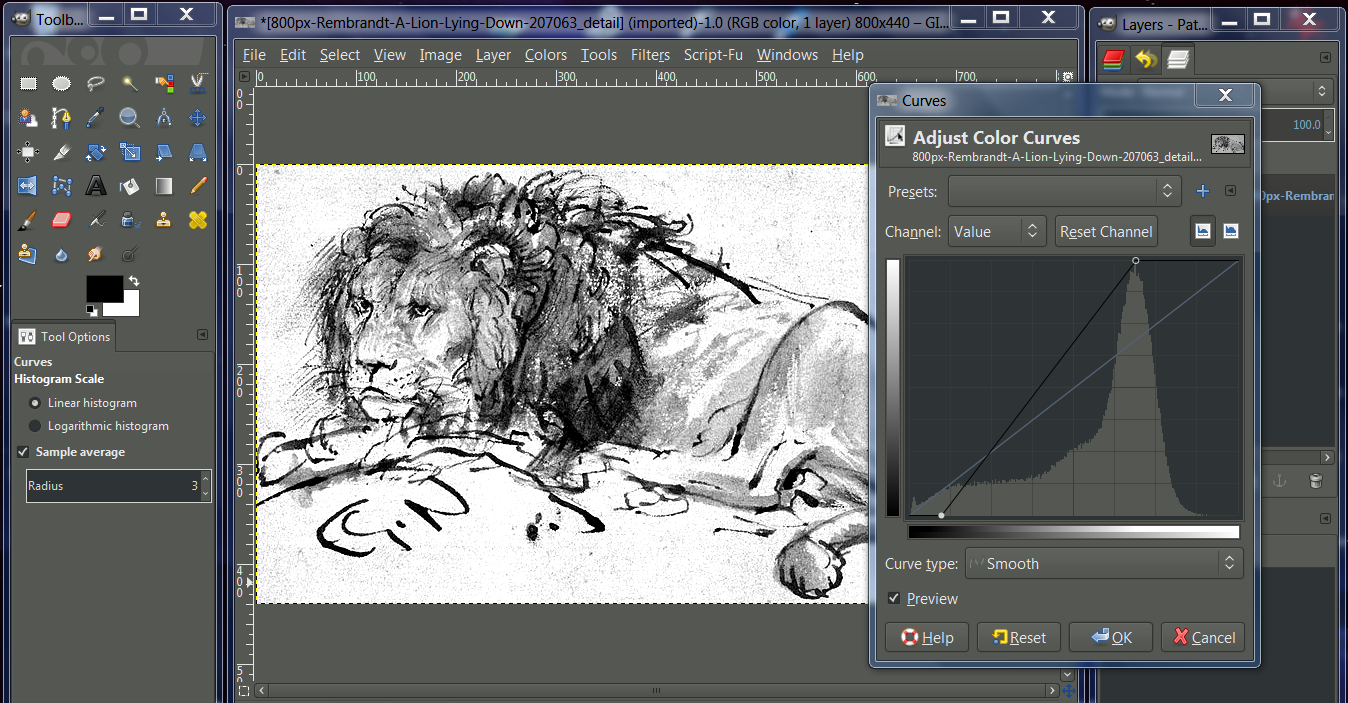Open the Curves presets menu arrow

[1231, 191]
